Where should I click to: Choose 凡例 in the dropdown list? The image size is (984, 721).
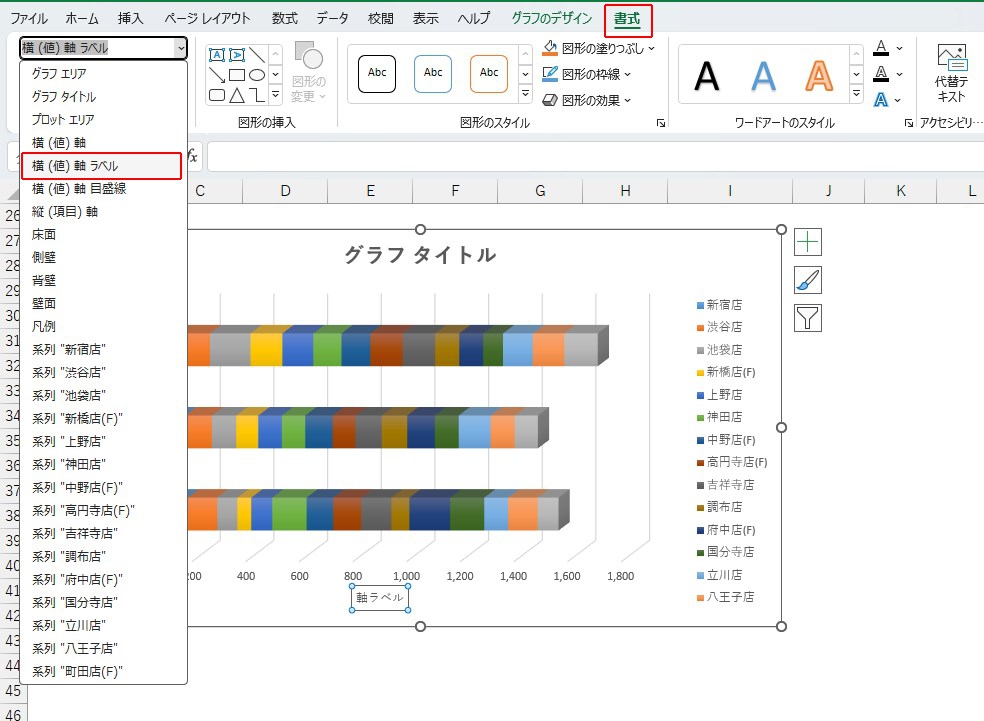tap(44, 326)
